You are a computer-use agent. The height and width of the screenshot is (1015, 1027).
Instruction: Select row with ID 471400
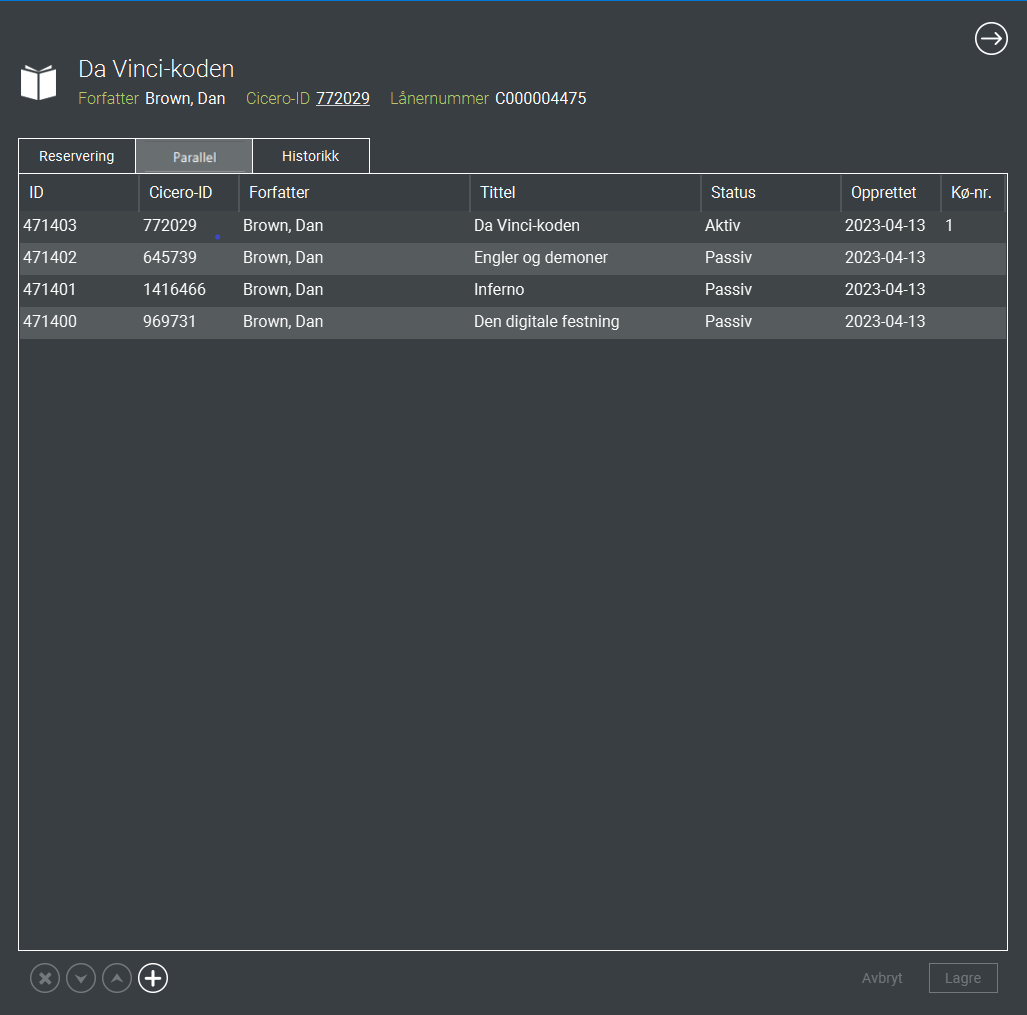tap(512, 322)
